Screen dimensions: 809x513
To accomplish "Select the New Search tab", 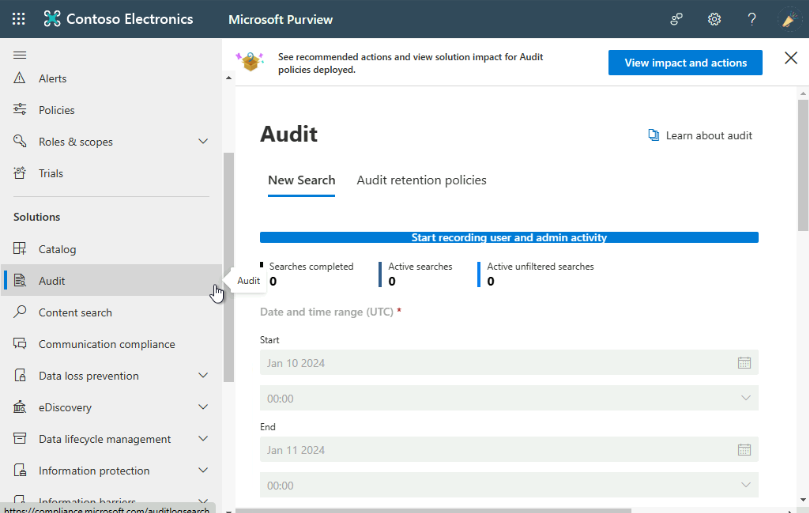I will (x=301, y=181).
